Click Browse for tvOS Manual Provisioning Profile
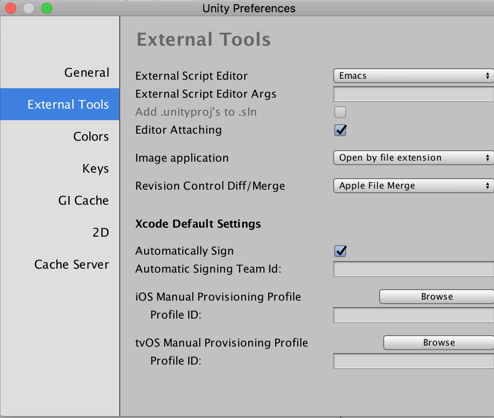 pos(439,342)
